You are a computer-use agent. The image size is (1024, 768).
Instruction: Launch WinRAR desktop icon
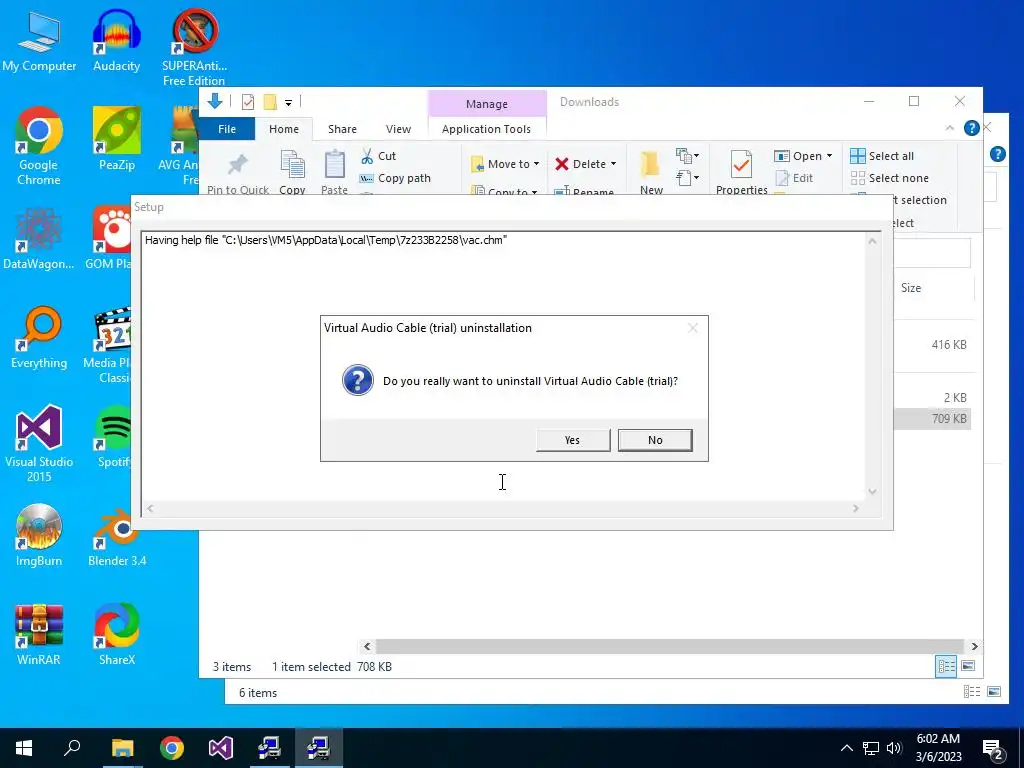click(x=39, y=635)
